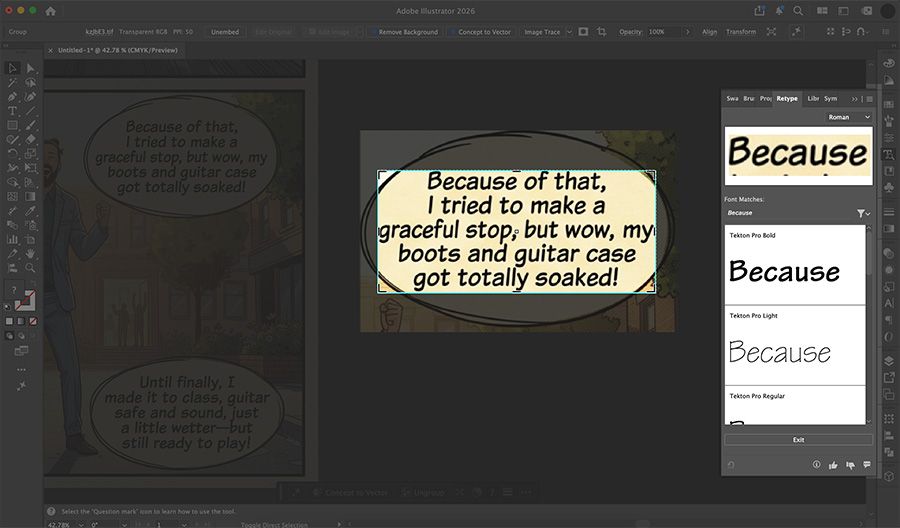
Task: Open the Align link
Action: pyautogui.click(x=709, y=32)
